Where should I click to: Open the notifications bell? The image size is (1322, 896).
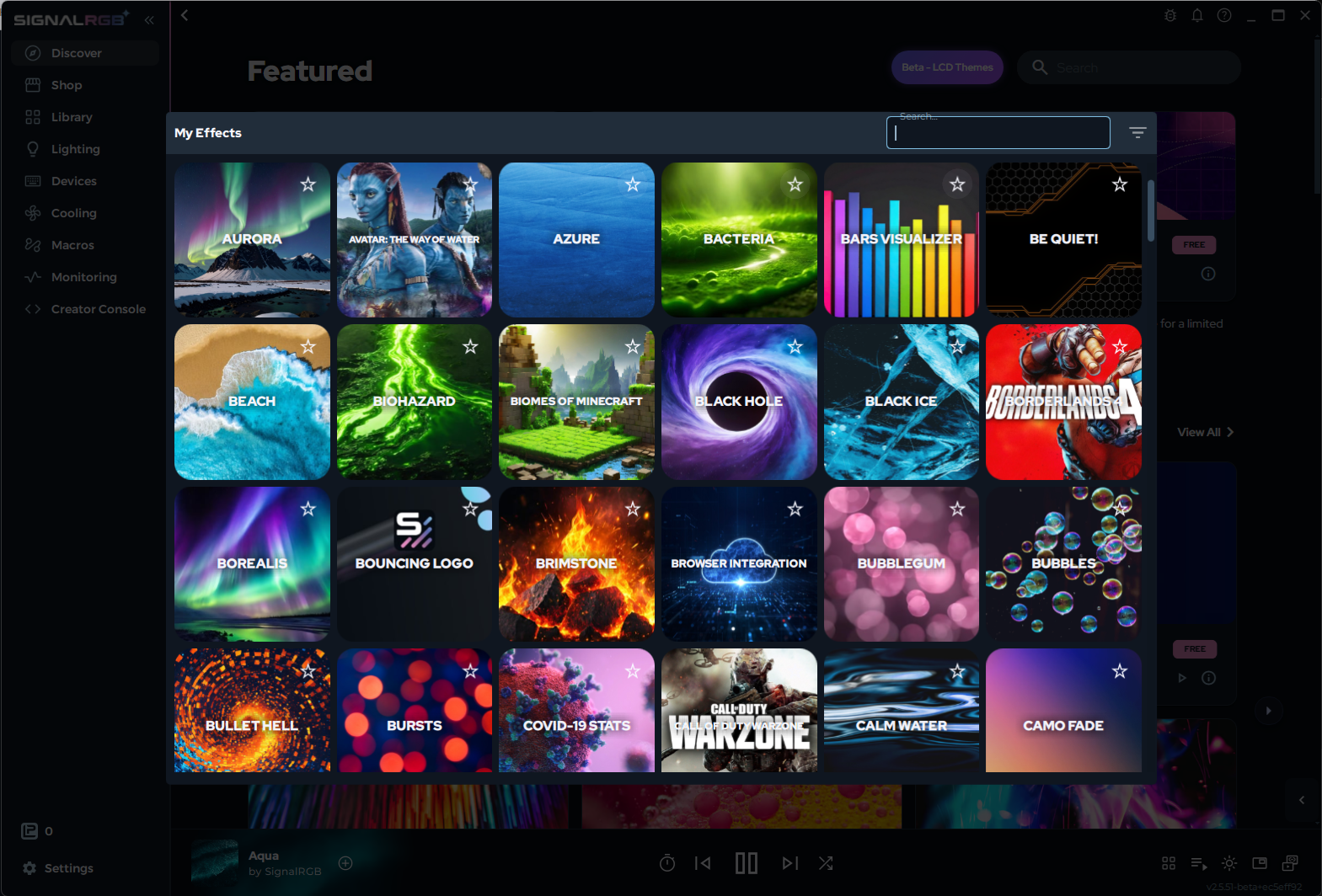(x=1197, y=15)
